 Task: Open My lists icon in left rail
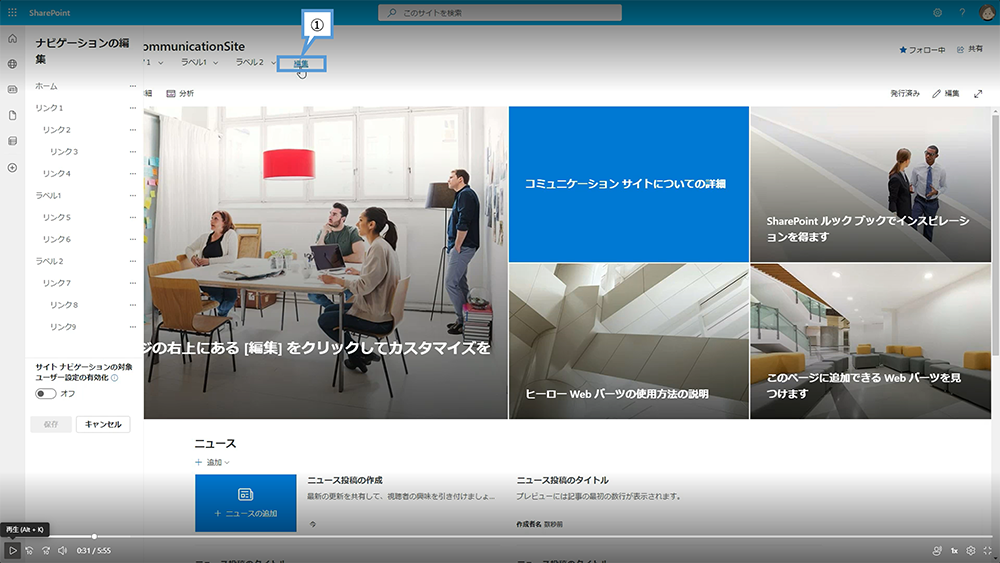tap(12, 141)
